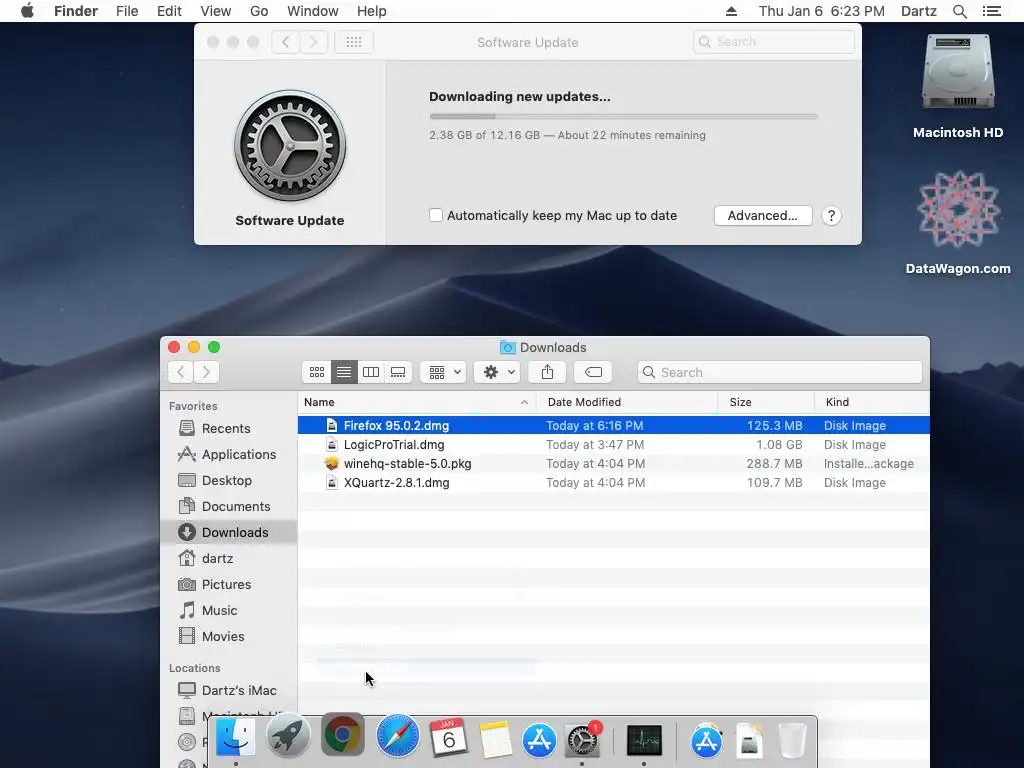Viewport: 1024px width, 768px height.
Task: Sort by Size column header
Action: [x=766, y=402]
